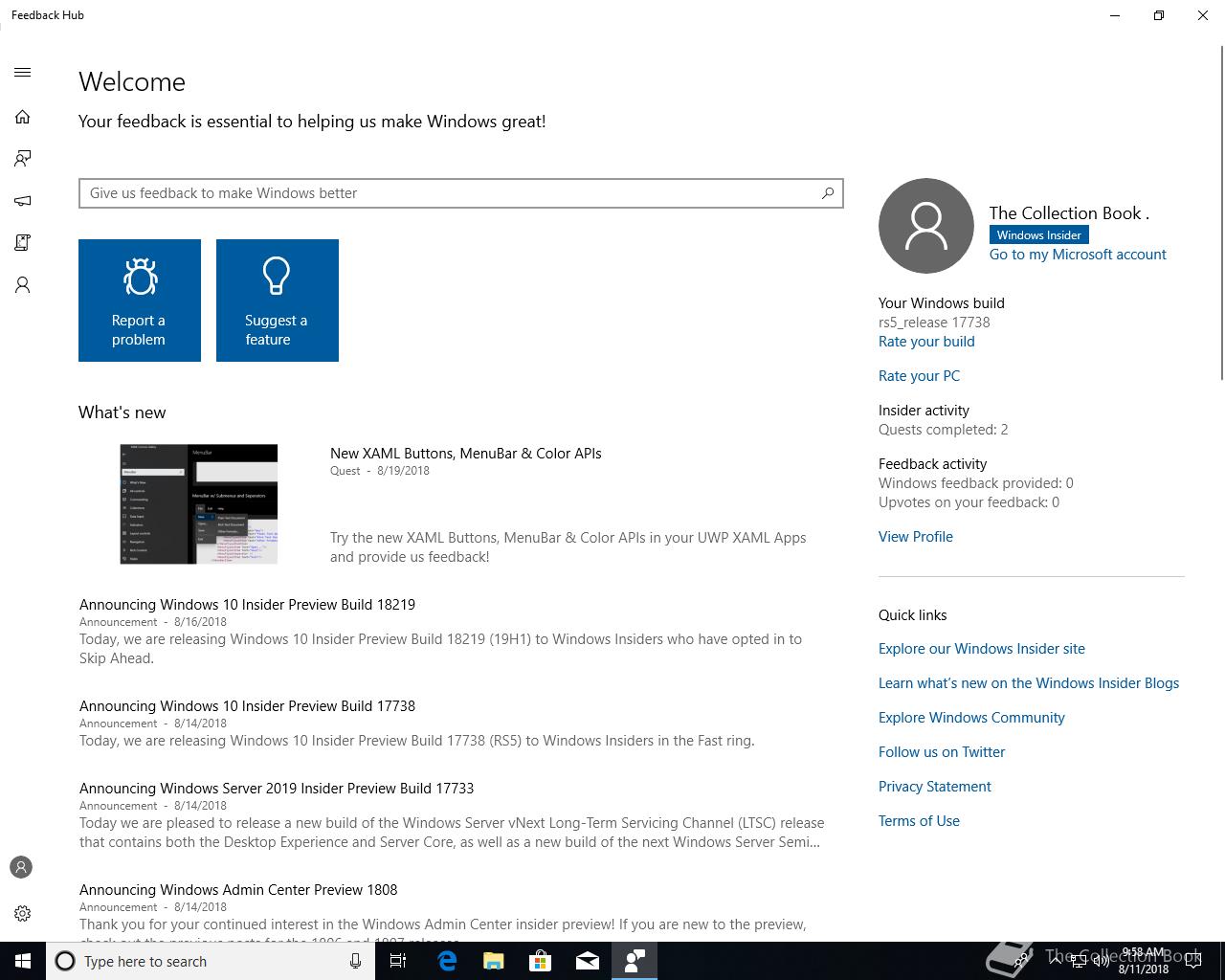Click the Rate your build link

(926, 342)
